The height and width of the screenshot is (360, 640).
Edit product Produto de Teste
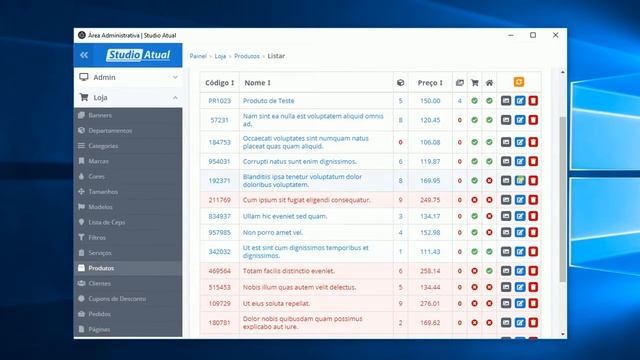520,100
